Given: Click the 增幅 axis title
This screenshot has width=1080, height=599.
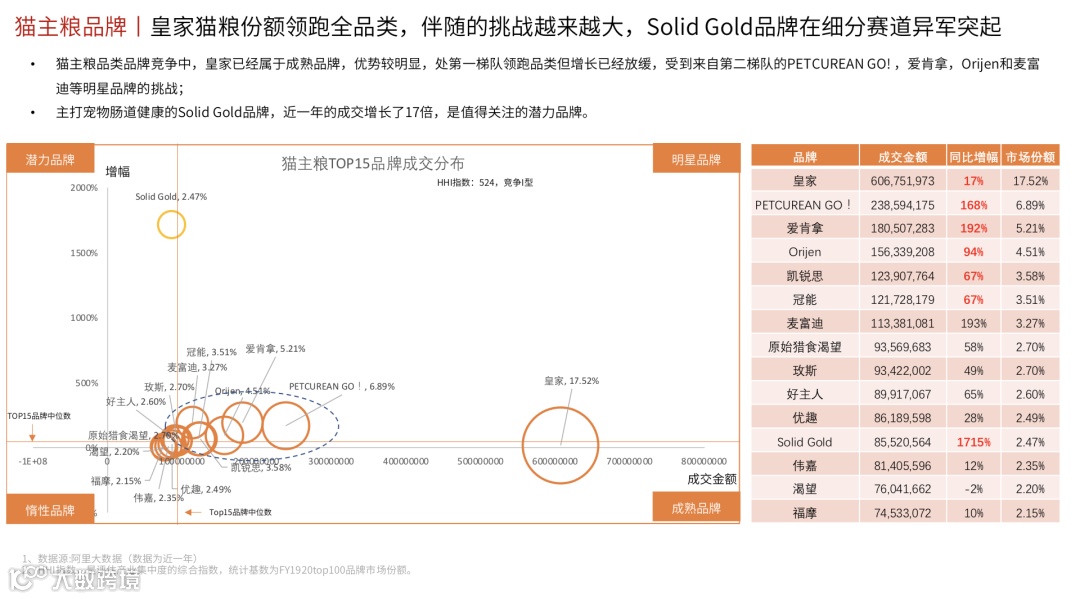Looking at the screenshot, I should [x=118, y=171].
